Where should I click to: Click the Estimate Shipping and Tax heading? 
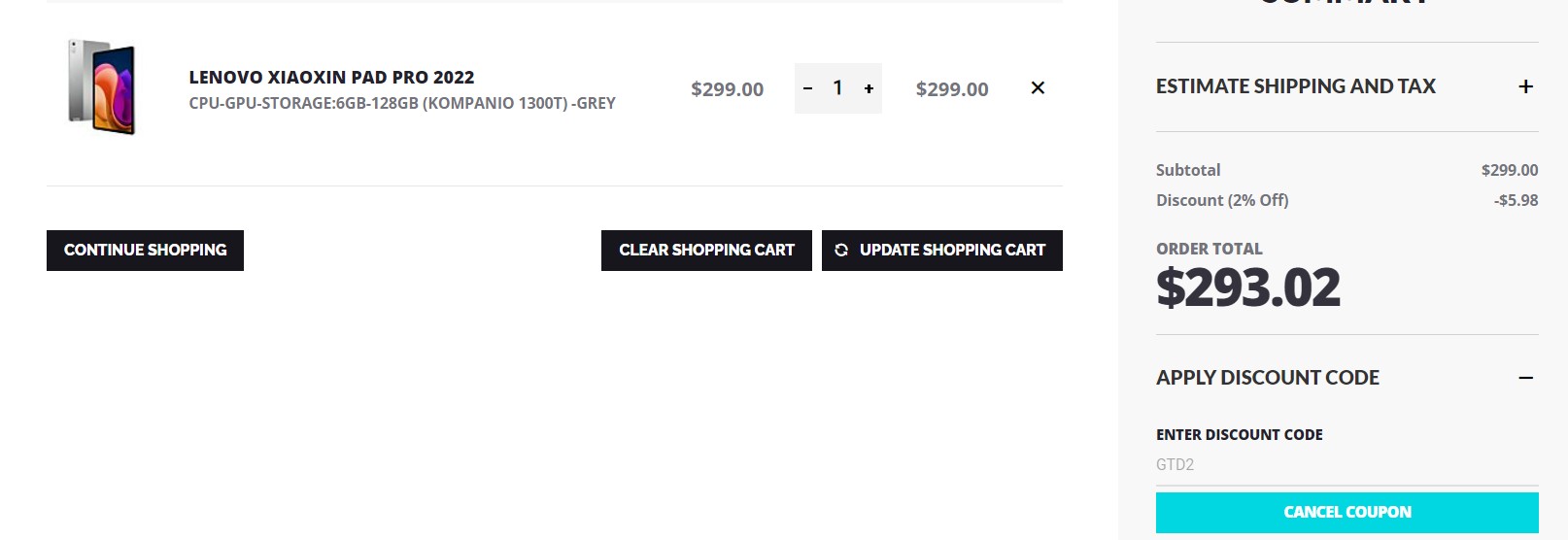1295,86
